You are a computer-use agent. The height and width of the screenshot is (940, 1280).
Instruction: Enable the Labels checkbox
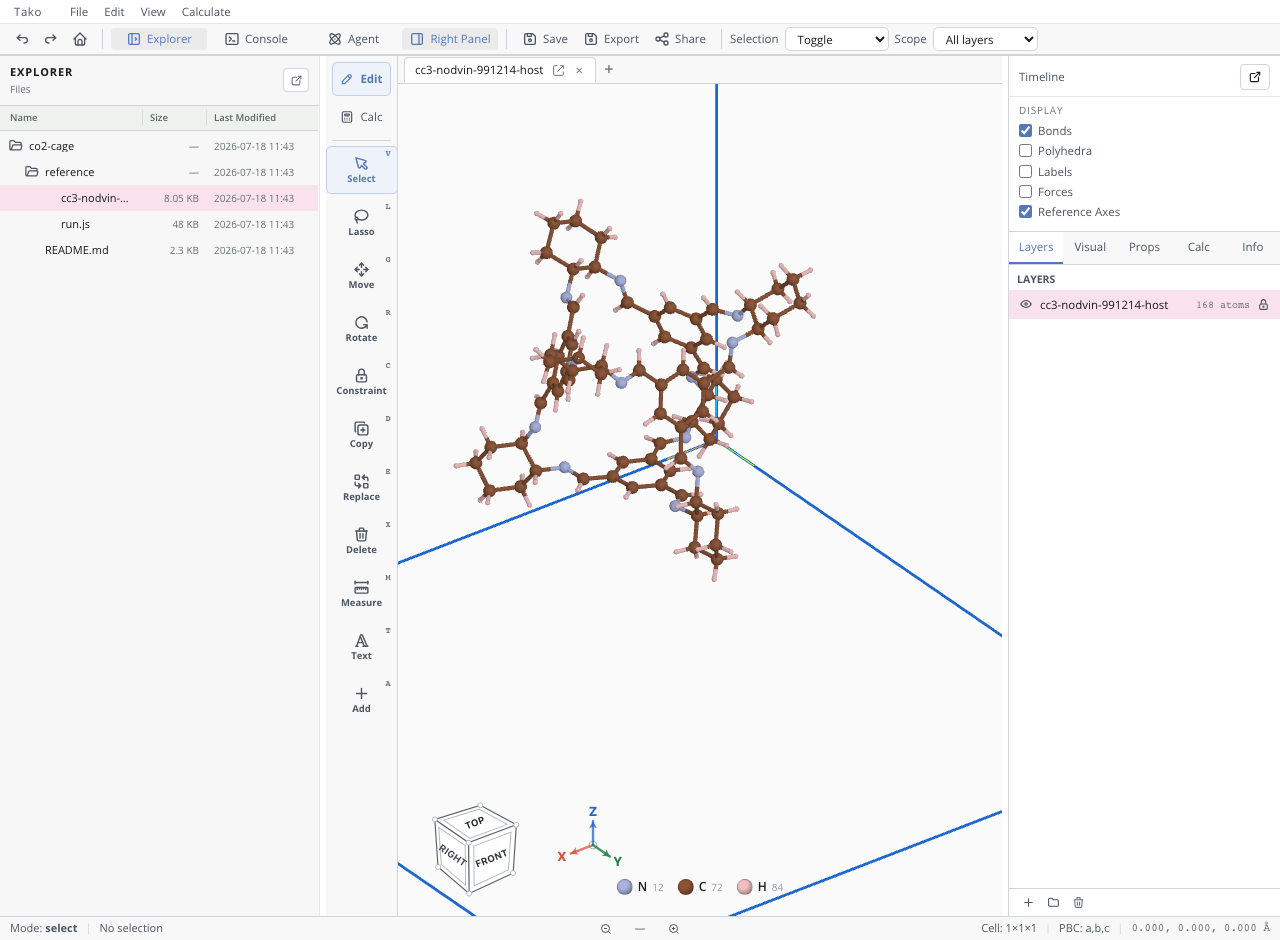pos(1025,172)
